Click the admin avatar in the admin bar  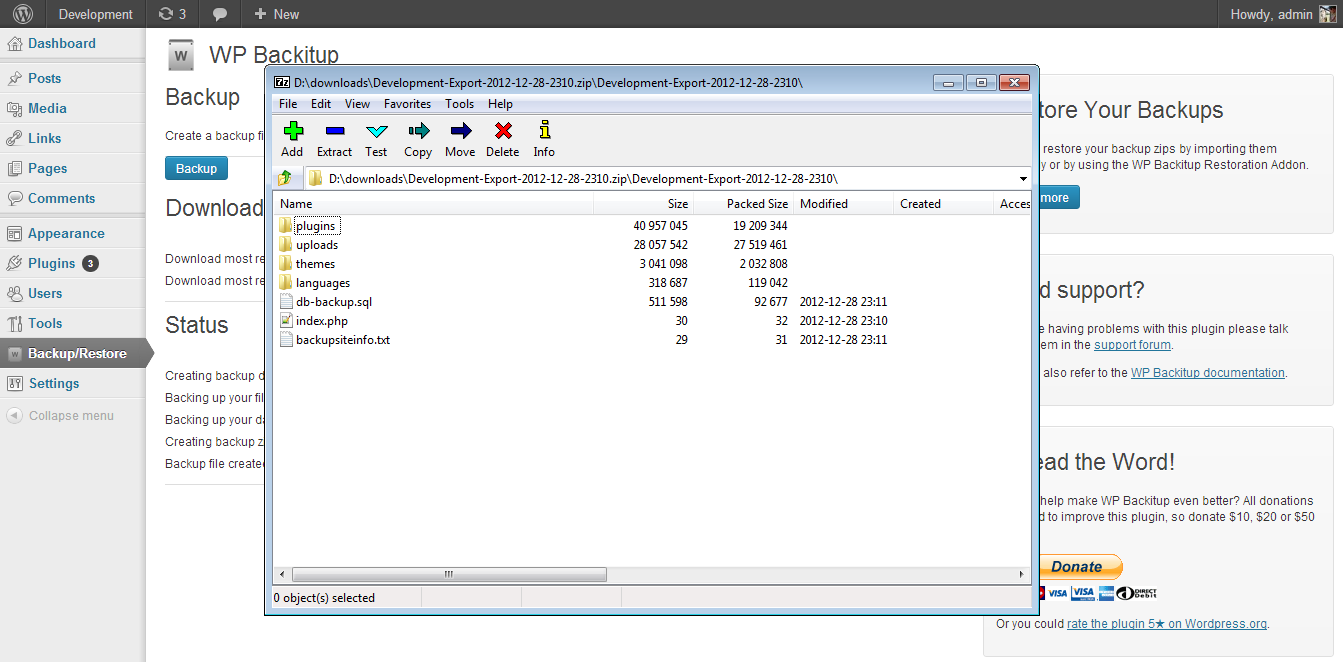tap(1327, 14)
